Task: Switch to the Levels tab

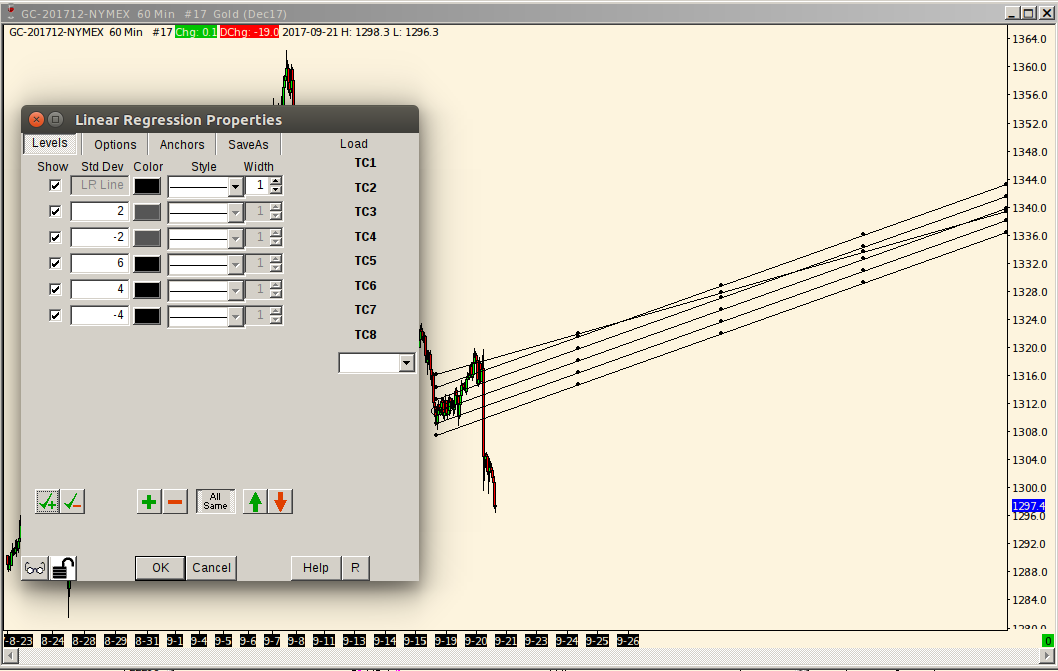Action: point(50,143)
